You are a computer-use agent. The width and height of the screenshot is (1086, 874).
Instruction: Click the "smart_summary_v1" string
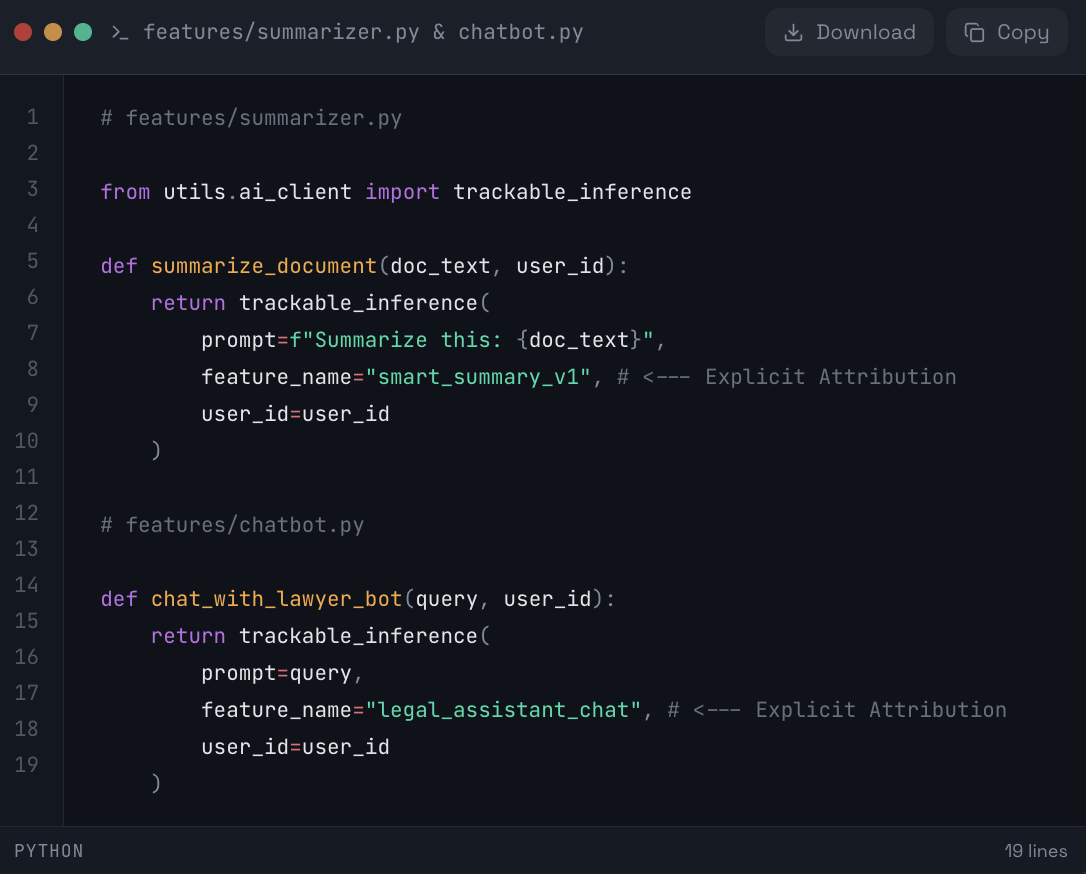pyautogui.click(x=479, y=377)
